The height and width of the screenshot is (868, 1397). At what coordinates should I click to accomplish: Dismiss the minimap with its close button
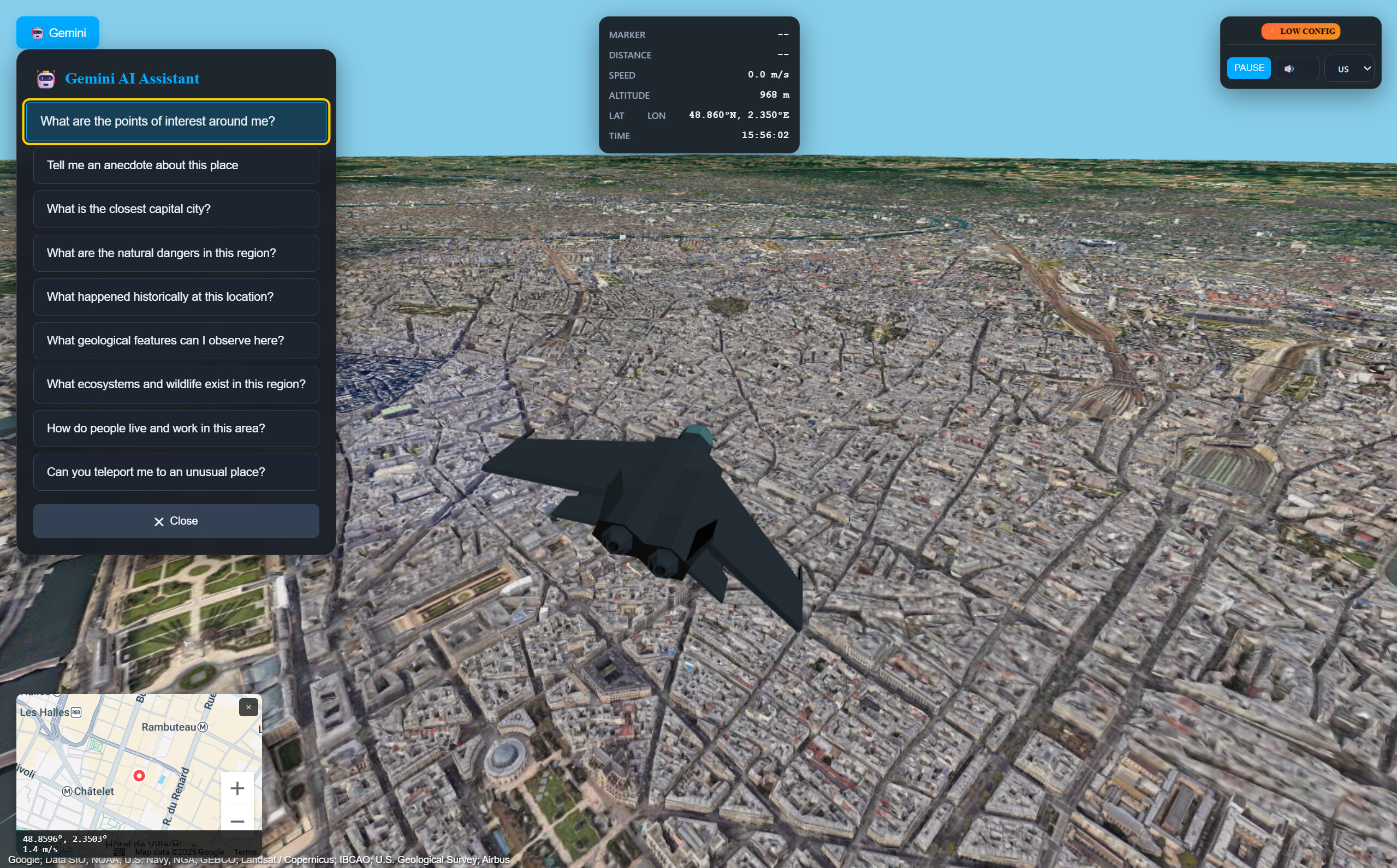pyautogui.click(x=248, y=708)
